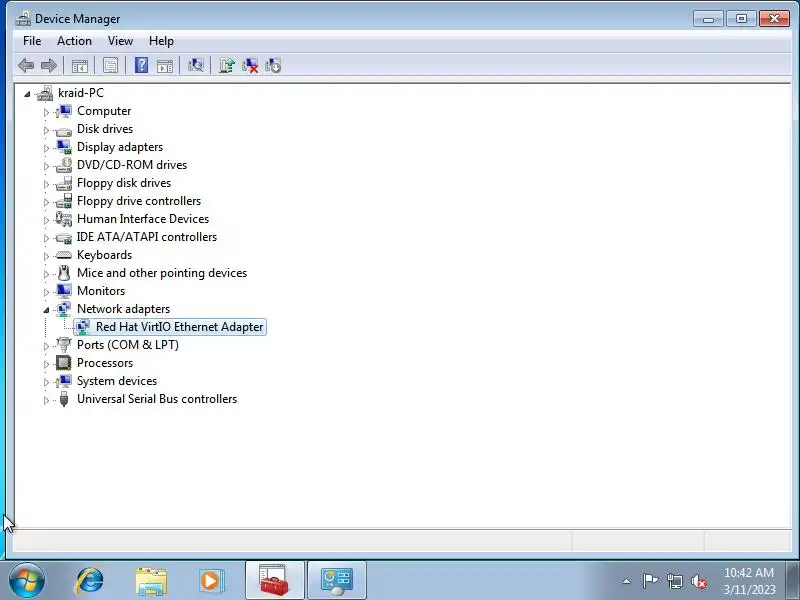Select the kraid-PC root label
This screenshot has width=800, height=600.
tap(81, 93)
